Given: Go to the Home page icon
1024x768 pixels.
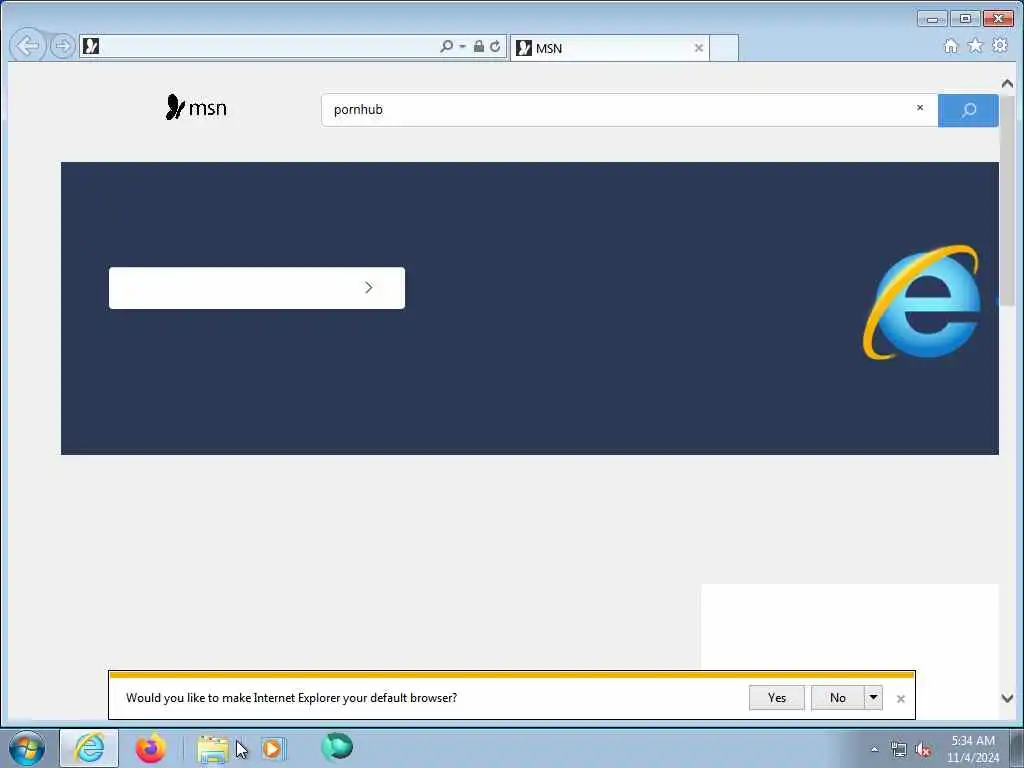Looking at the screenshot, I should pos(951,46).
